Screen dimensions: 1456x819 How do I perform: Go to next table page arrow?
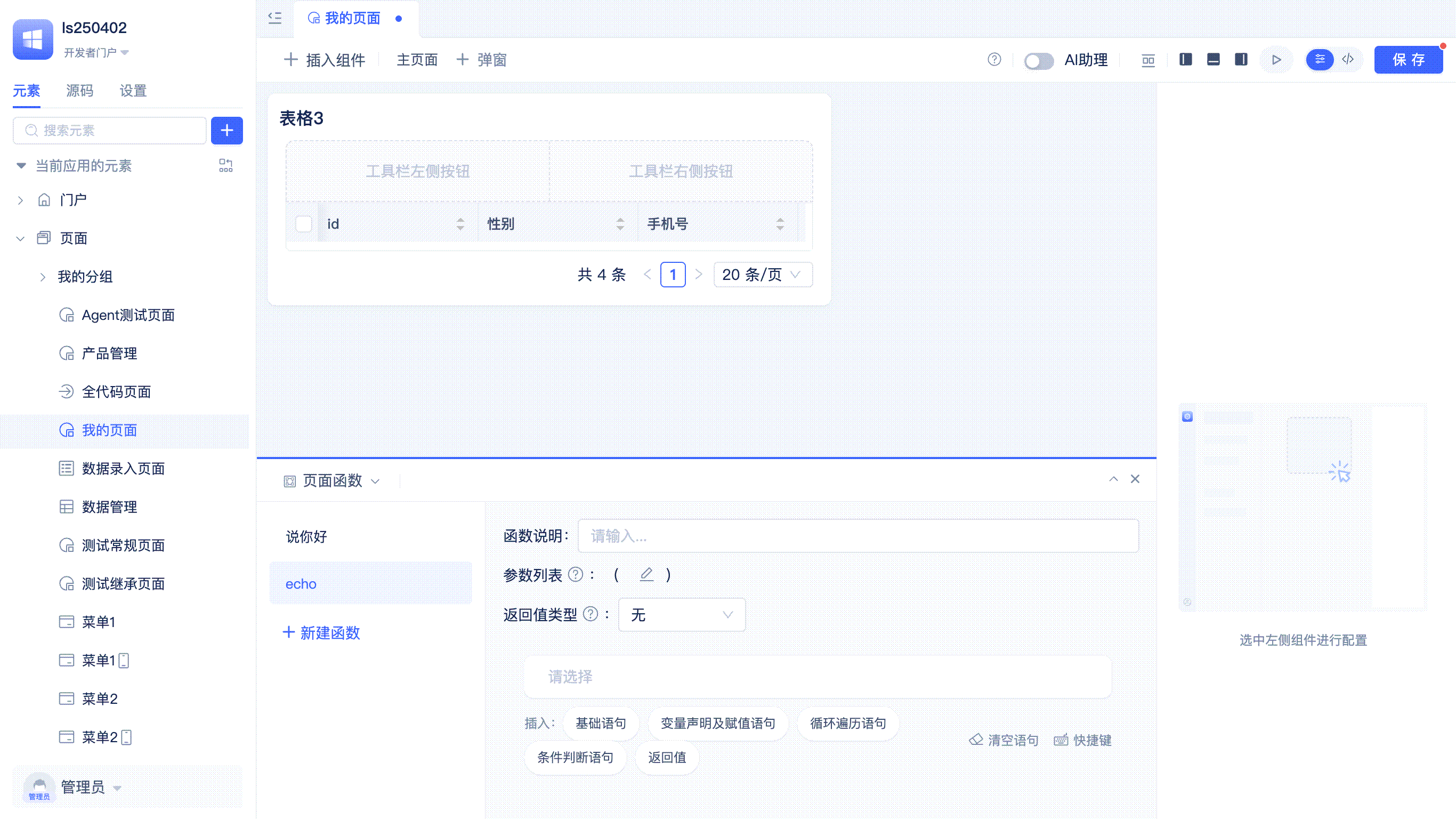pyautogui.click(x=699, y=274)
